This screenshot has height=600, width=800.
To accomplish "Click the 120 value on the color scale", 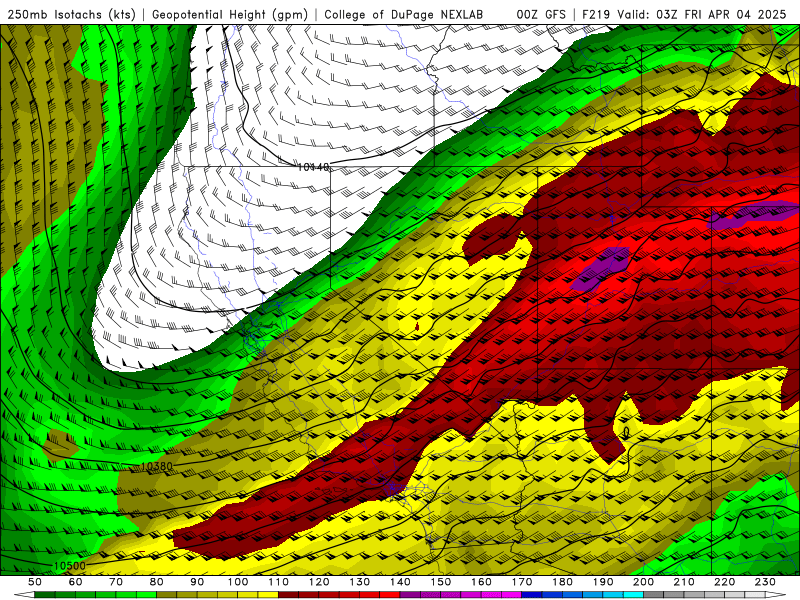I will [x=319, y=582].
